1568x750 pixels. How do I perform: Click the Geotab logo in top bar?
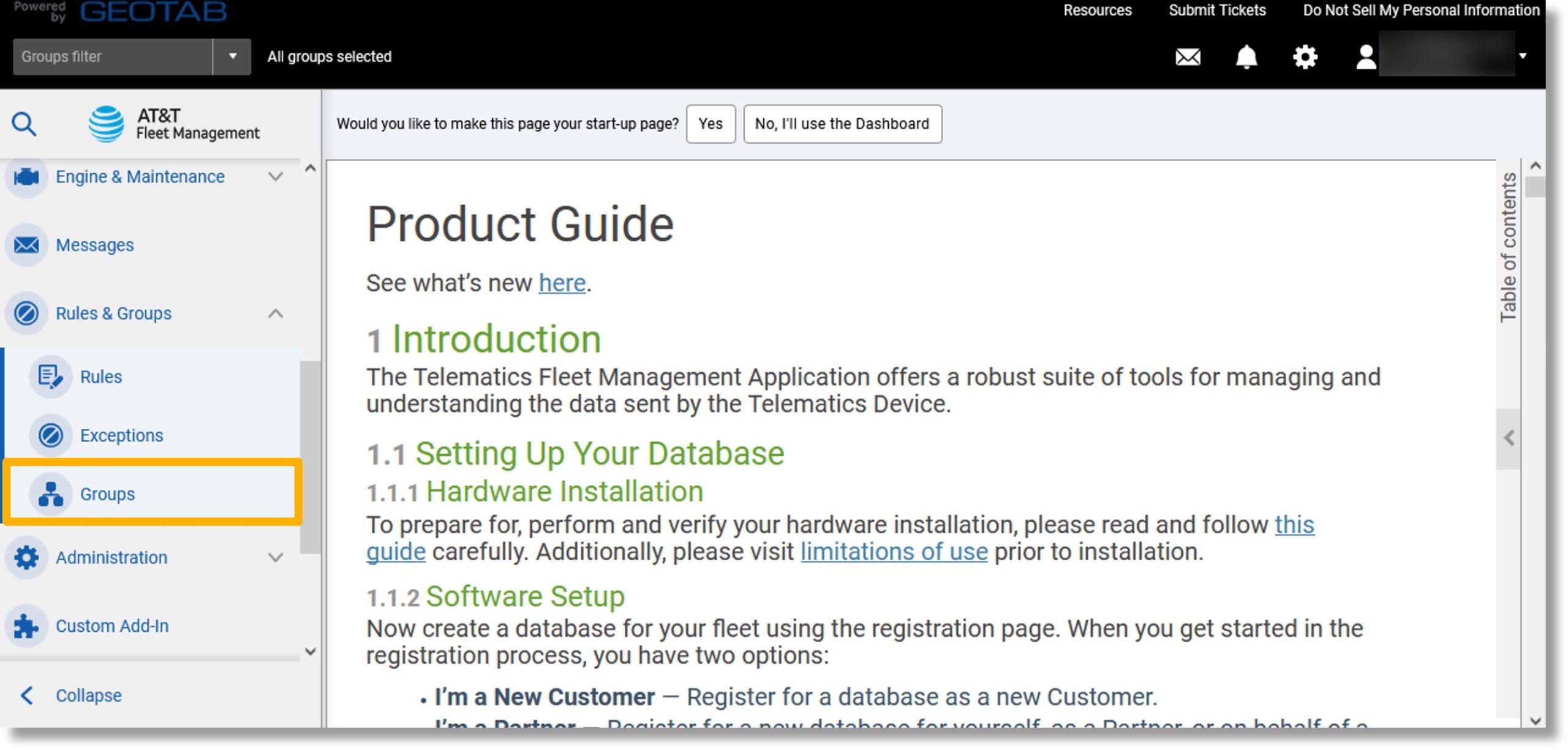[153, 11]
